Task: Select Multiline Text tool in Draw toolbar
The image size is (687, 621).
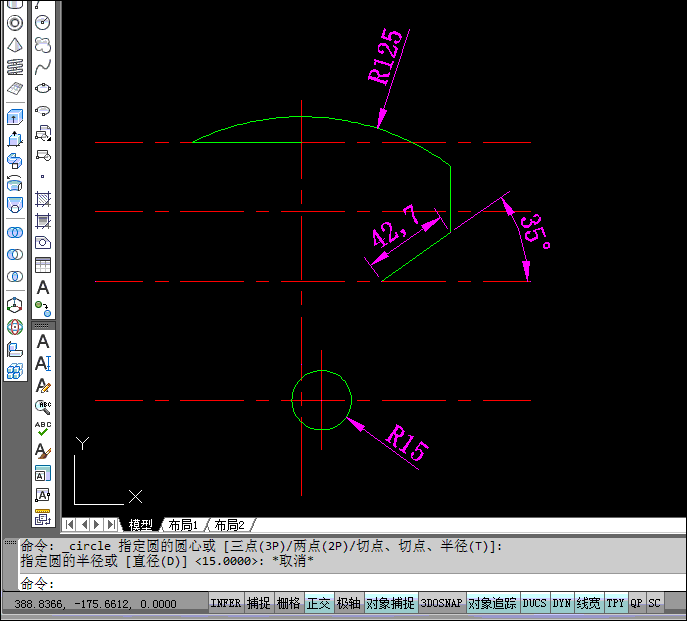Action: pos(43,287)
